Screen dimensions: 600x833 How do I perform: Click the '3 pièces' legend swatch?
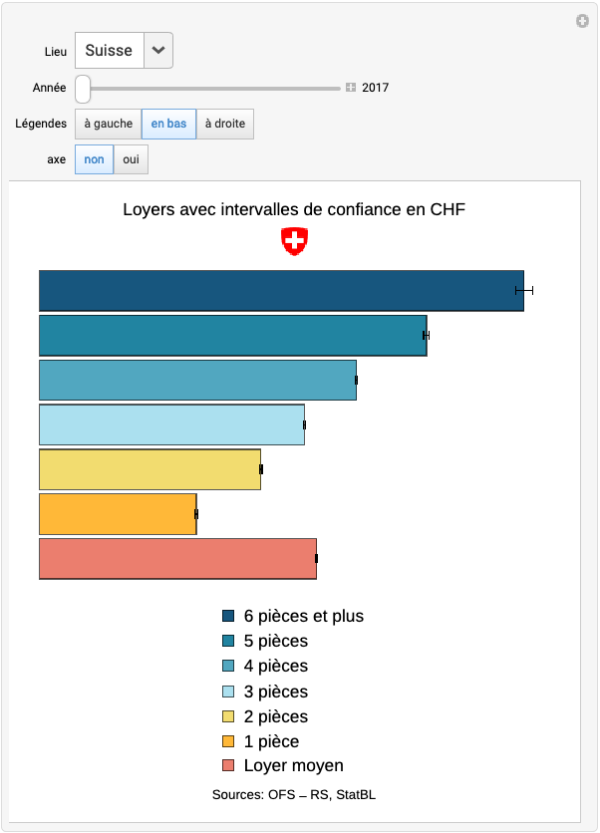click(228, 692)
